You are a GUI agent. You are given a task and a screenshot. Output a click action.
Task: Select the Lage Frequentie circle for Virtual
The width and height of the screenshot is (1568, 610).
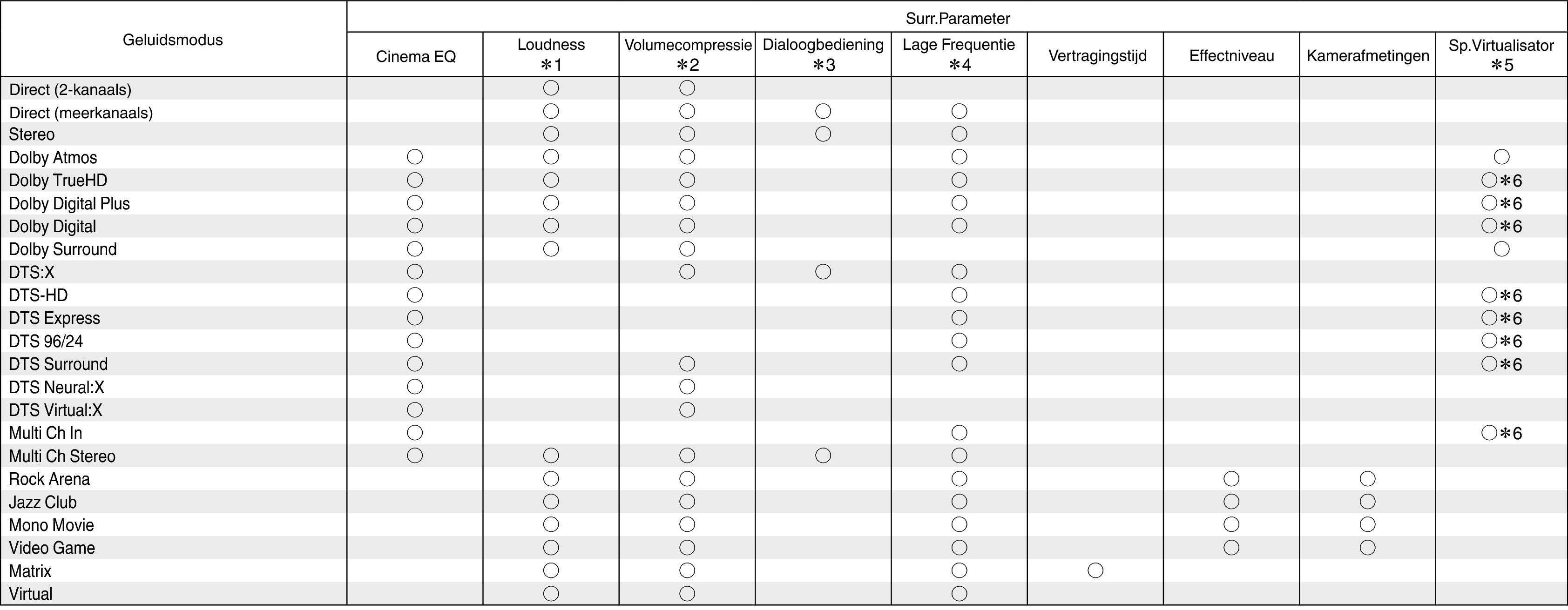pos(960,594)
